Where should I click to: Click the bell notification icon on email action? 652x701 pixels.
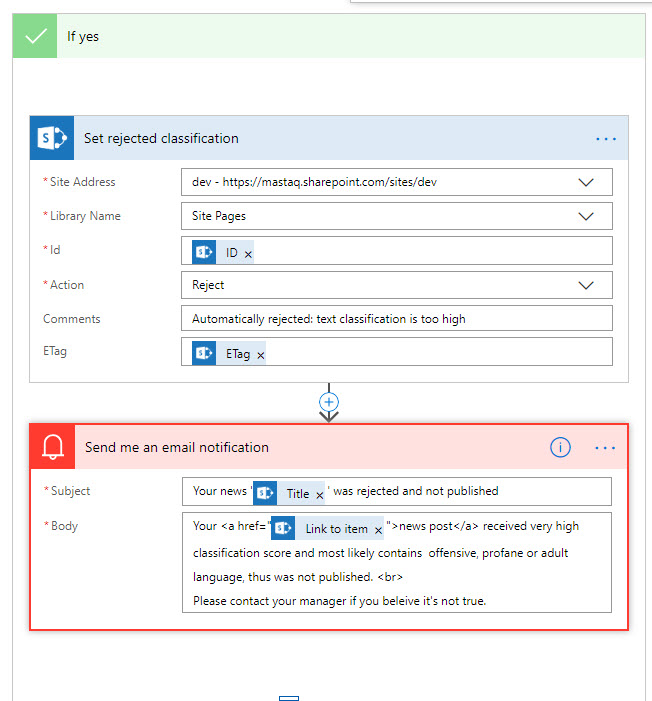pos(53,448)
